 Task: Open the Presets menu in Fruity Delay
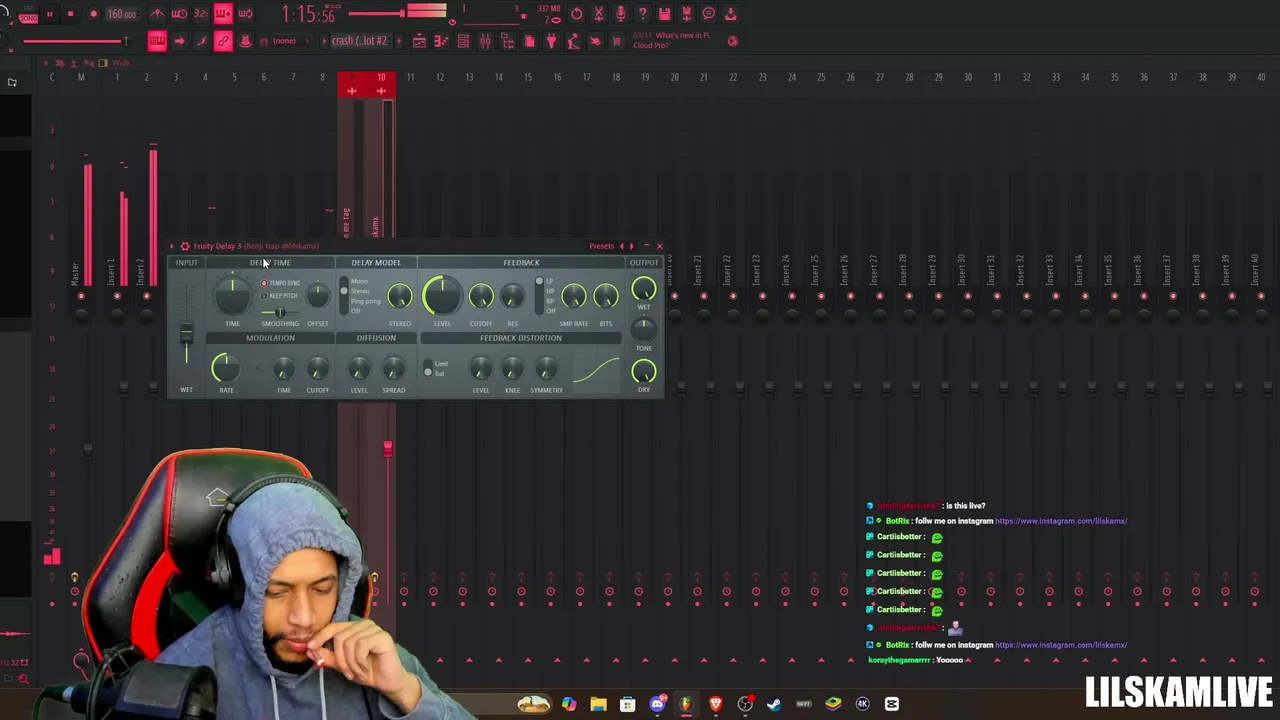click(x=601, y=246)
